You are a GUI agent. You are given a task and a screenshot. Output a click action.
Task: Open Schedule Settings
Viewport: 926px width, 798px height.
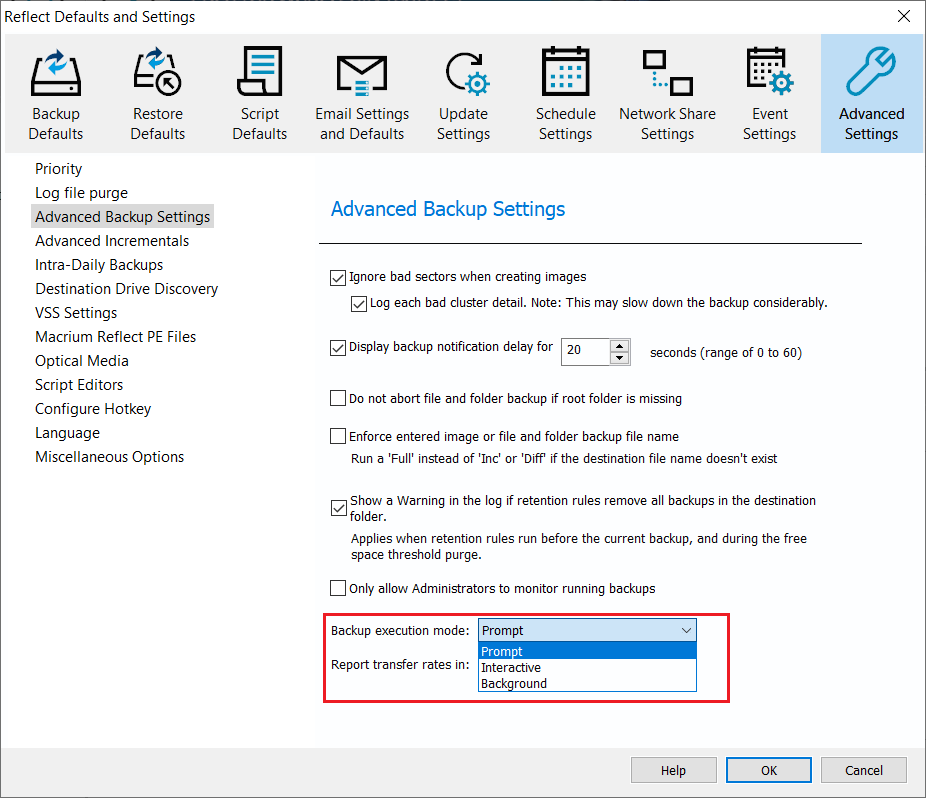(565, 92)
